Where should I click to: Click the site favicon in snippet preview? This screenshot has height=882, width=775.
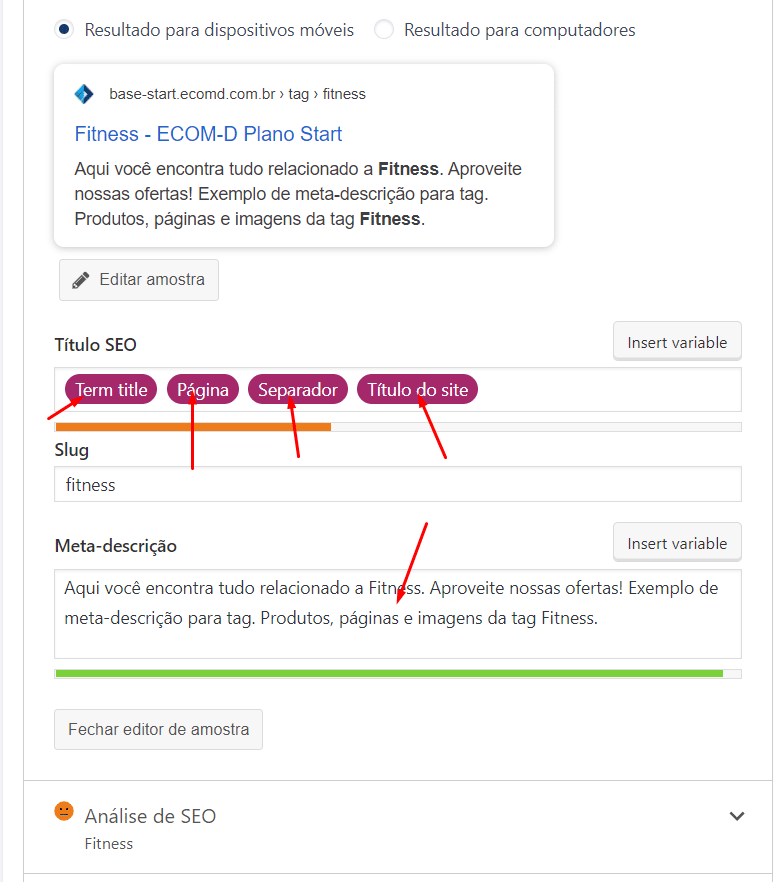(84, 94)
